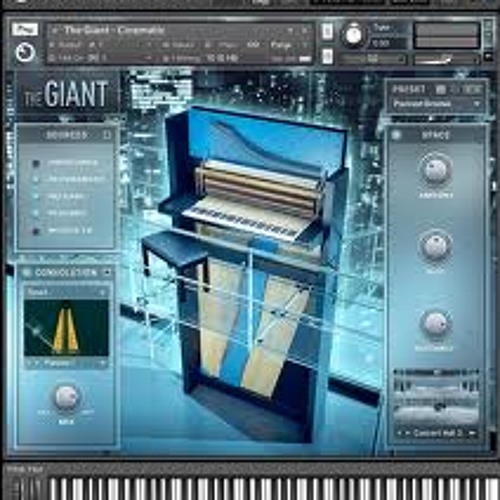Click the convolution waveform display
Image resolution: width=500 pixels, height=500 pixels.
point(66,328)
